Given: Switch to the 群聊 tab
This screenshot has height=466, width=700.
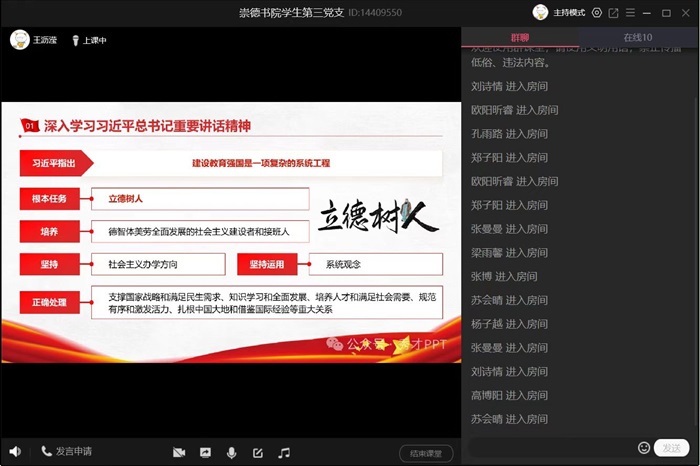Looking at the screenshot, I should [521, 37].
